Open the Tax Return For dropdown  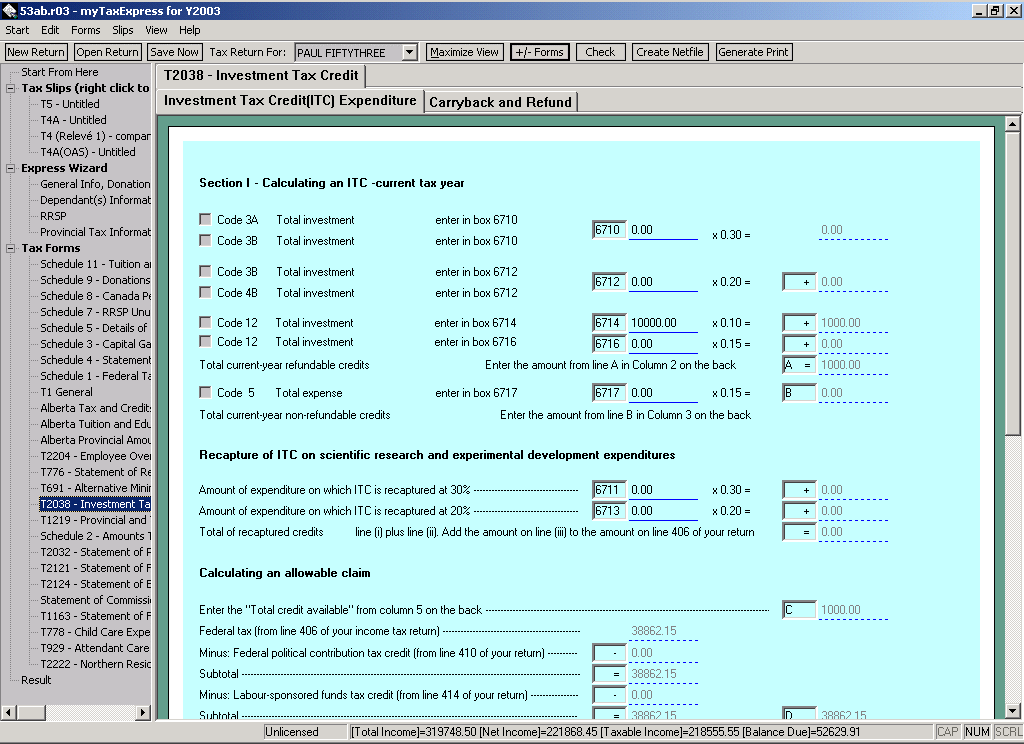[409, 52]
